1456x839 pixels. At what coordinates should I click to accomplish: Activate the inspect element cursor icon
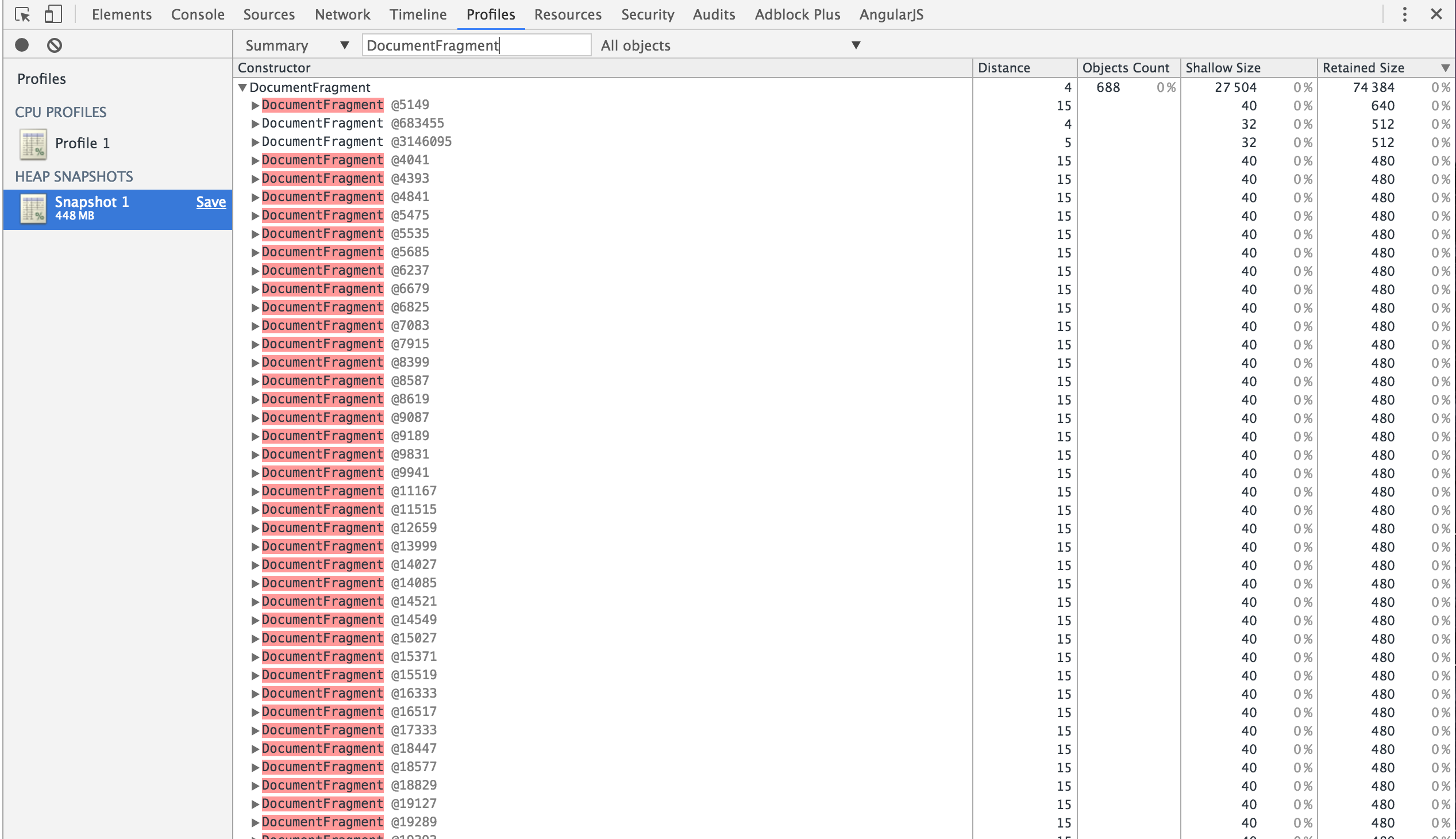tap(22, 14)
